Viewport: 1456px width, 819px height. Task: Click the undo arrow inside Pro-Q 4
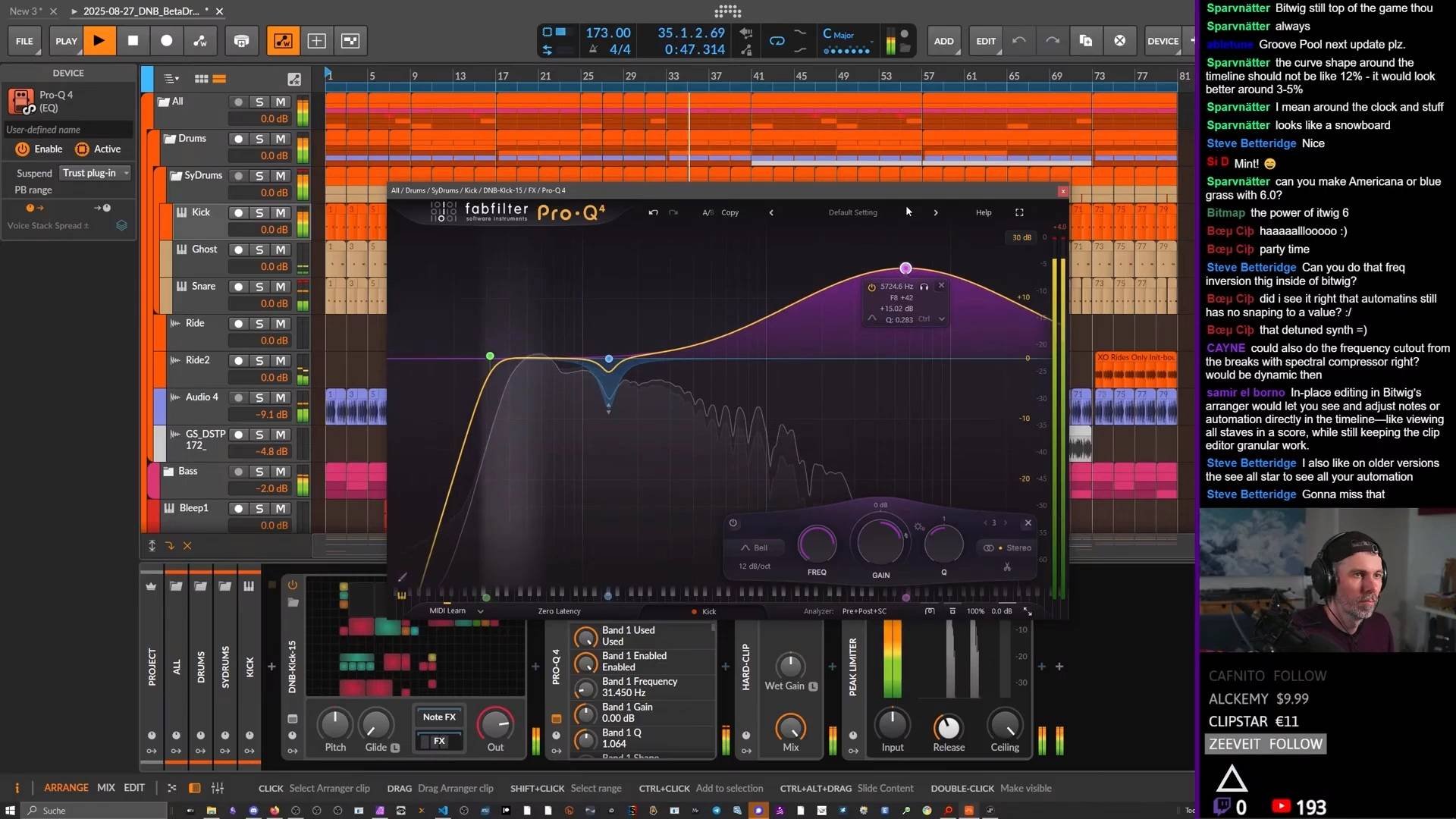653,212
